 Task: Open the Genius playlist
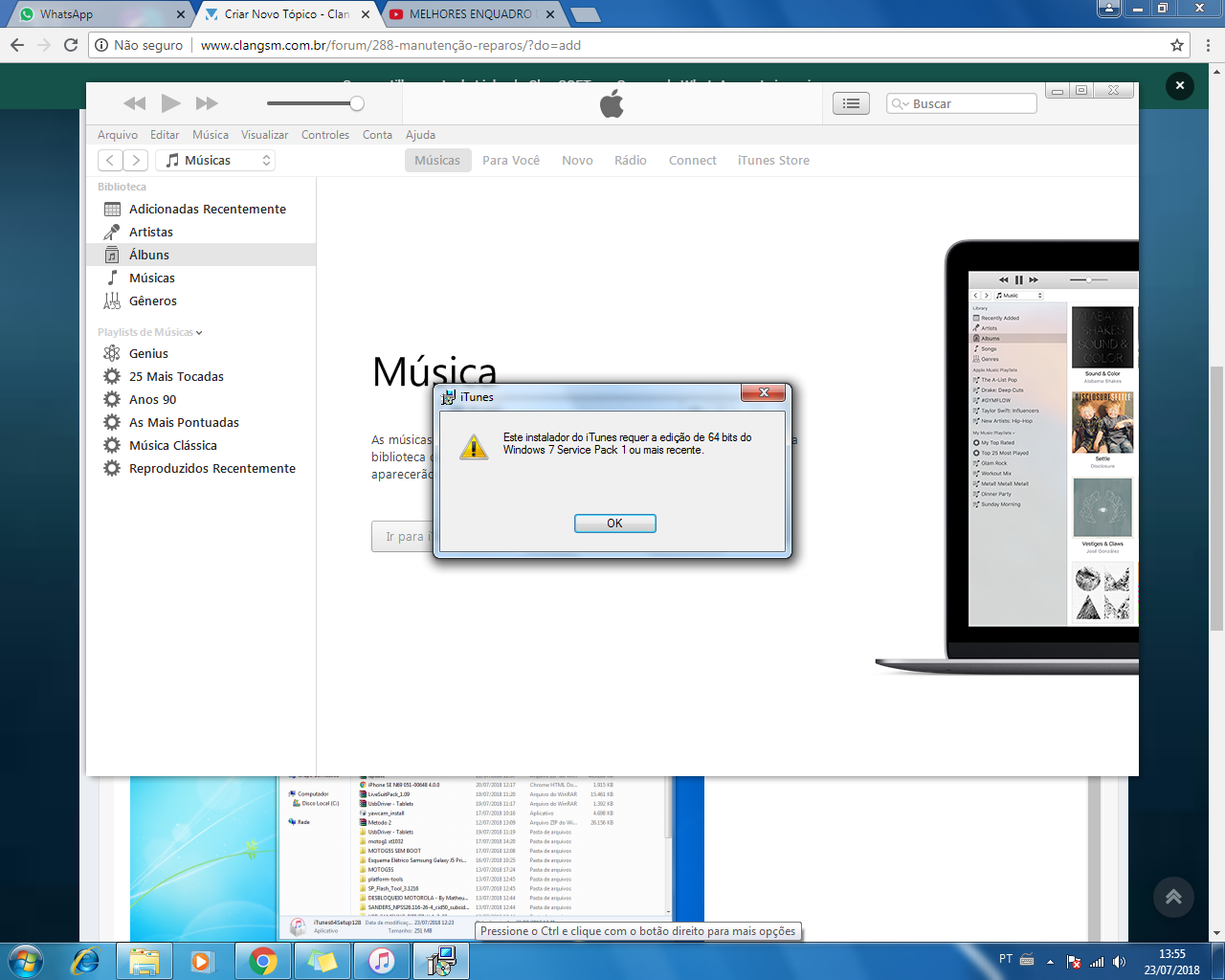click(x=201, y=353)
